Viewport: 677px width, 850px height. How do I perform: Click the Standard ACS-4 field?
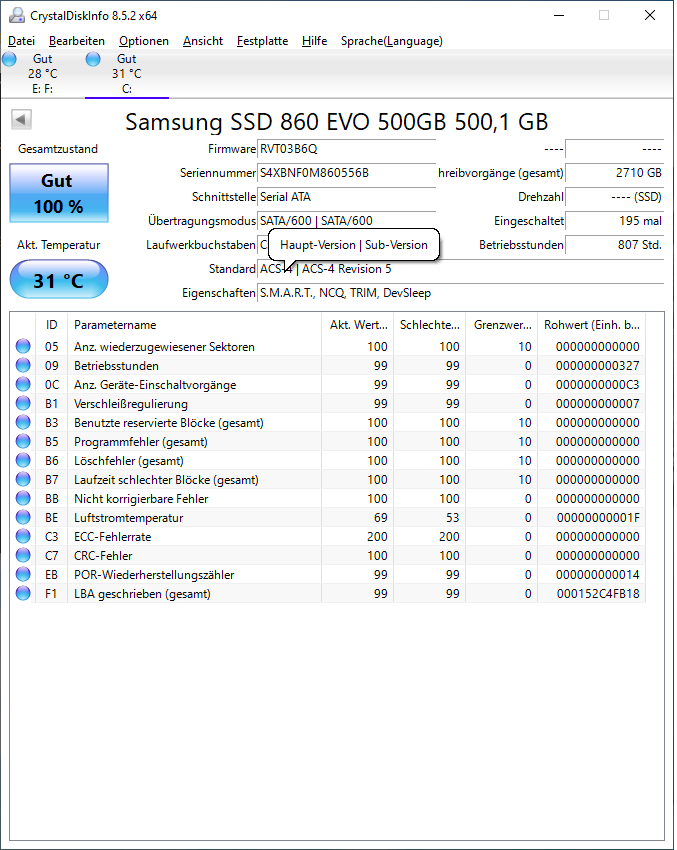[x=460, y=268]
